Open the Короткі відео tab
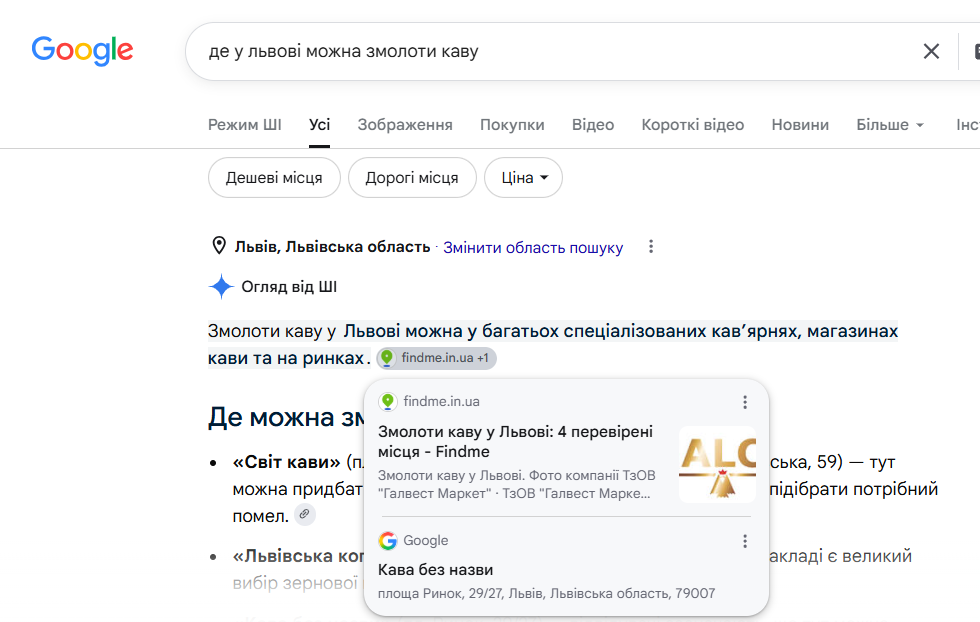The height and width of the screenshot is (622, 980). [692, 125]
